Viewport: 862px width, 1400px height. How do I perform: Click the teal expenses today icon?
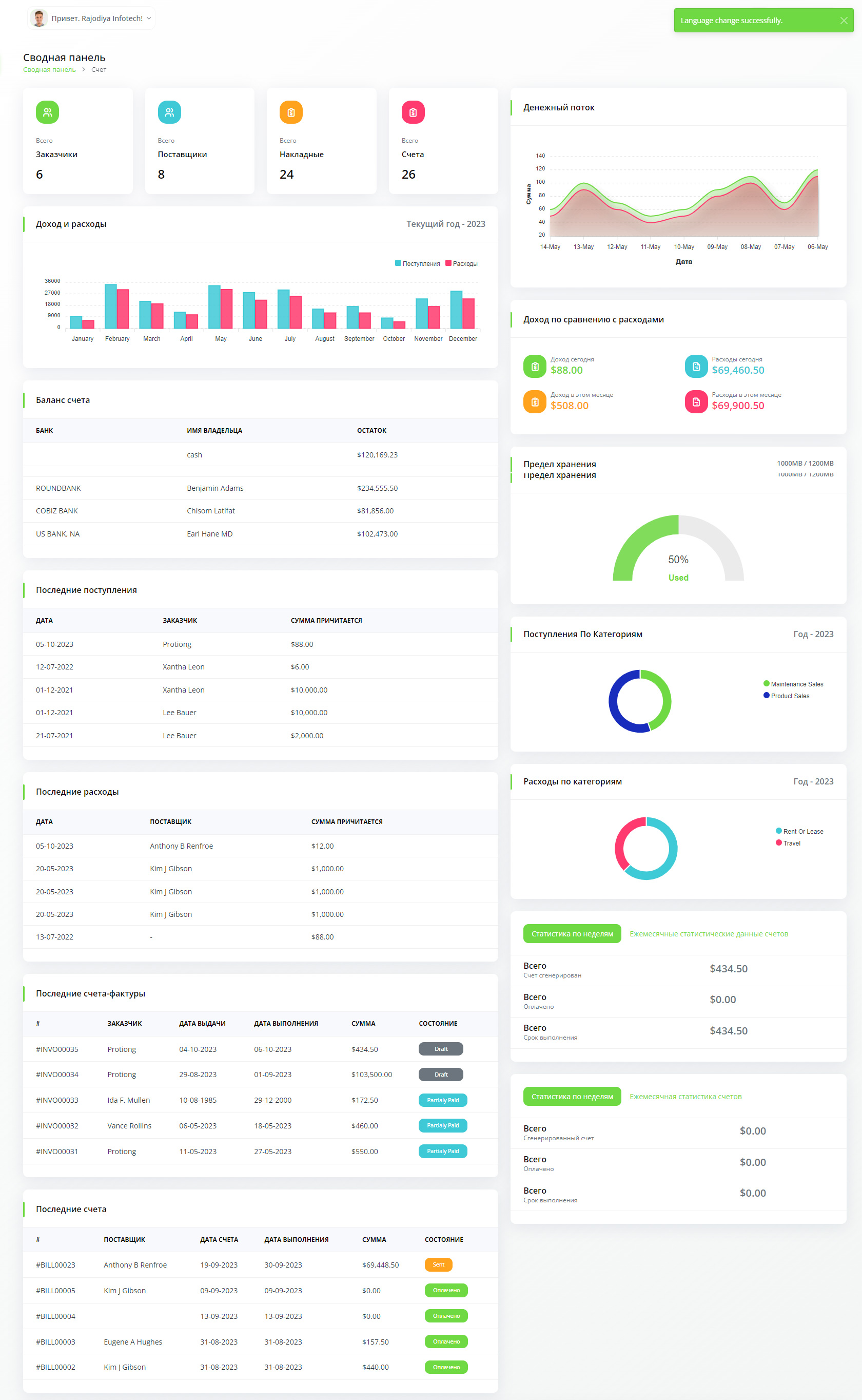(x=696, y=366)
